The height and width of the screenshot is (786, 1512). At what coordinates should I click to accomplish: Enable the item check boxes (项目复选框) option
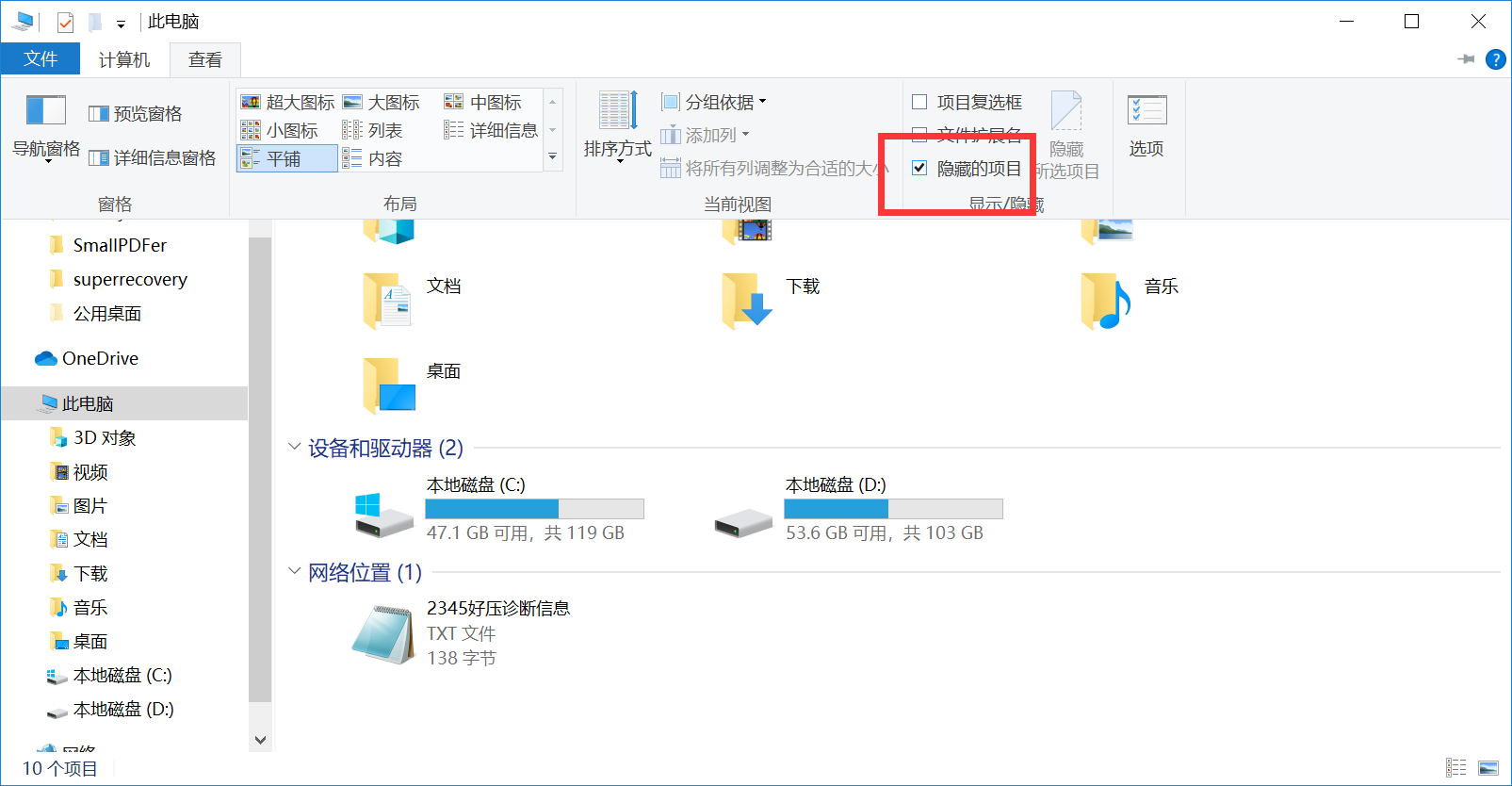click(x=919, y=102)
